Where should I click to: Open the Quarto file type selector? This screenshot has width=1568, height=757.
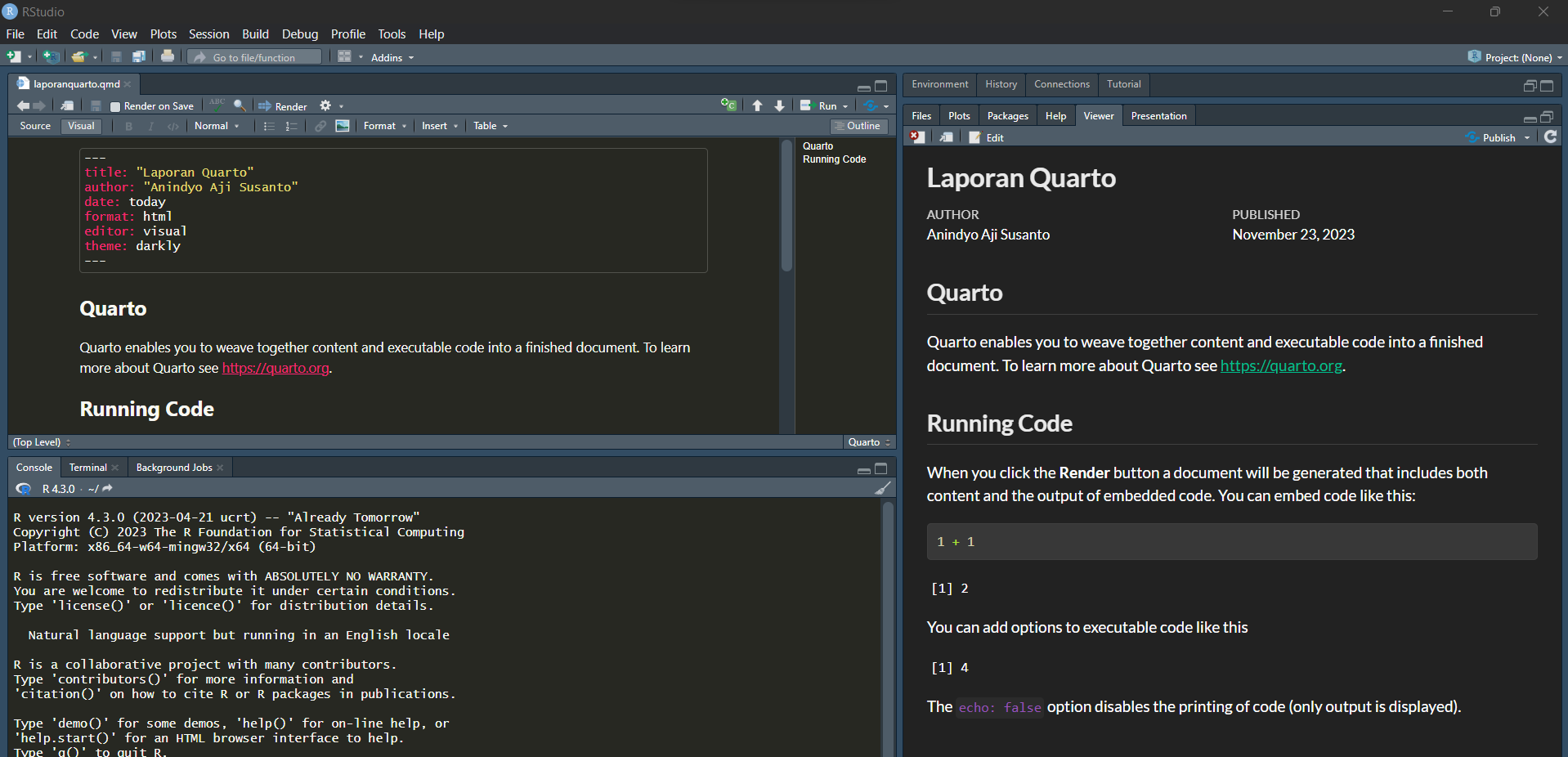pyautogui.click(x=870, y=442)
